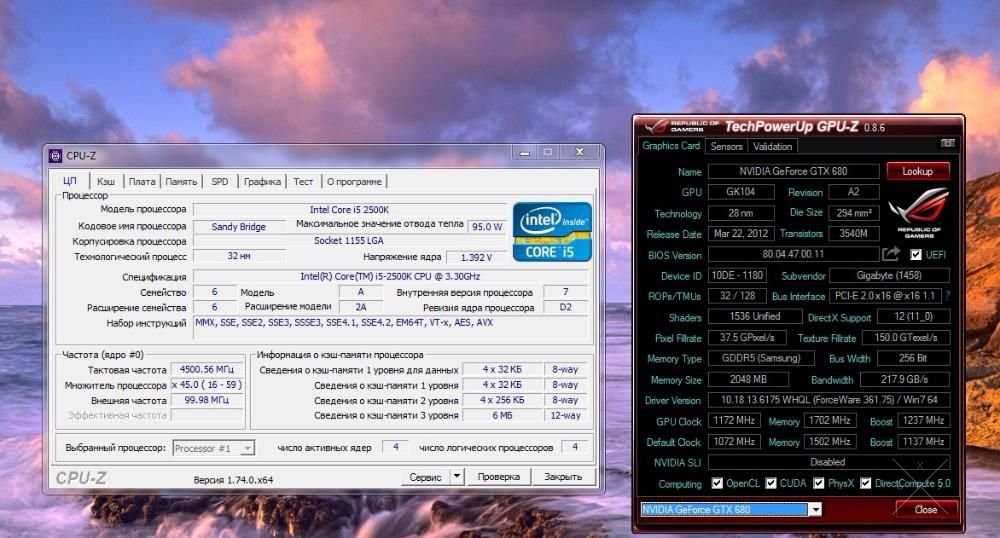Click the 1172 MHz GPU Clock value
Image resolution: width=1000 pixels, height=538 pixels.
(734, 421)
